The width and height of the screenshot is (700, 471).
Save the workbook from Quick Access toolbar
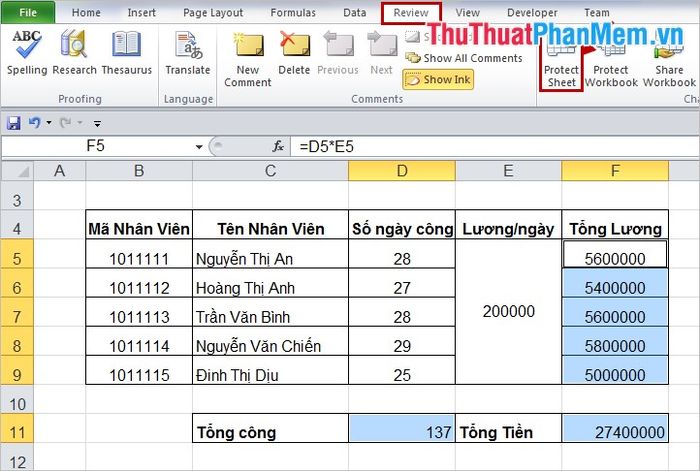[x=14, y=123]
